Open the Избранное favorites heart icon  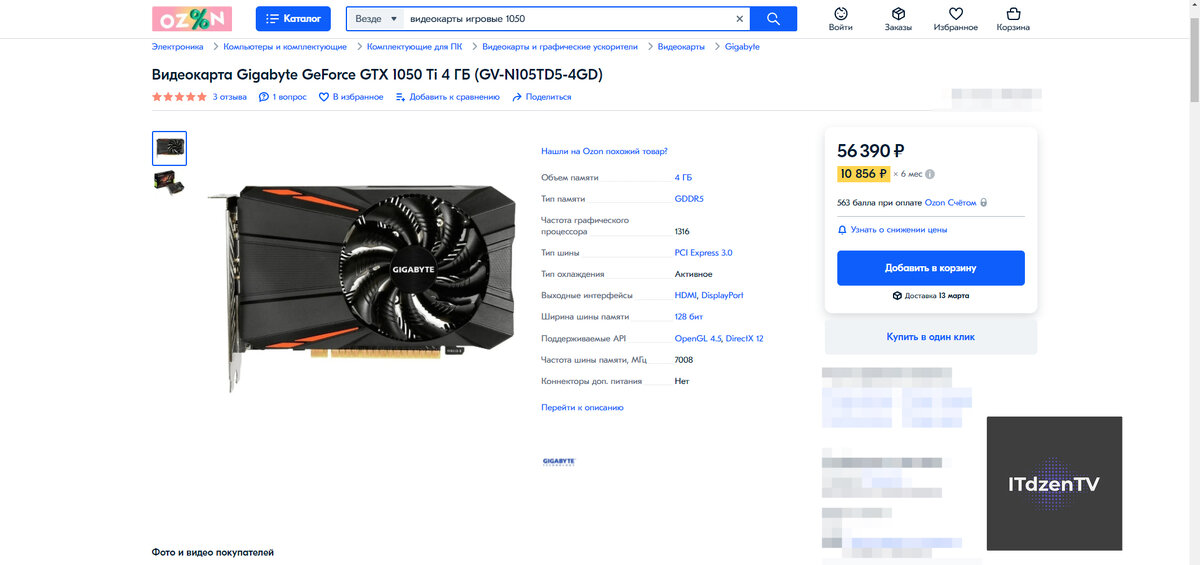click(955, 14)
